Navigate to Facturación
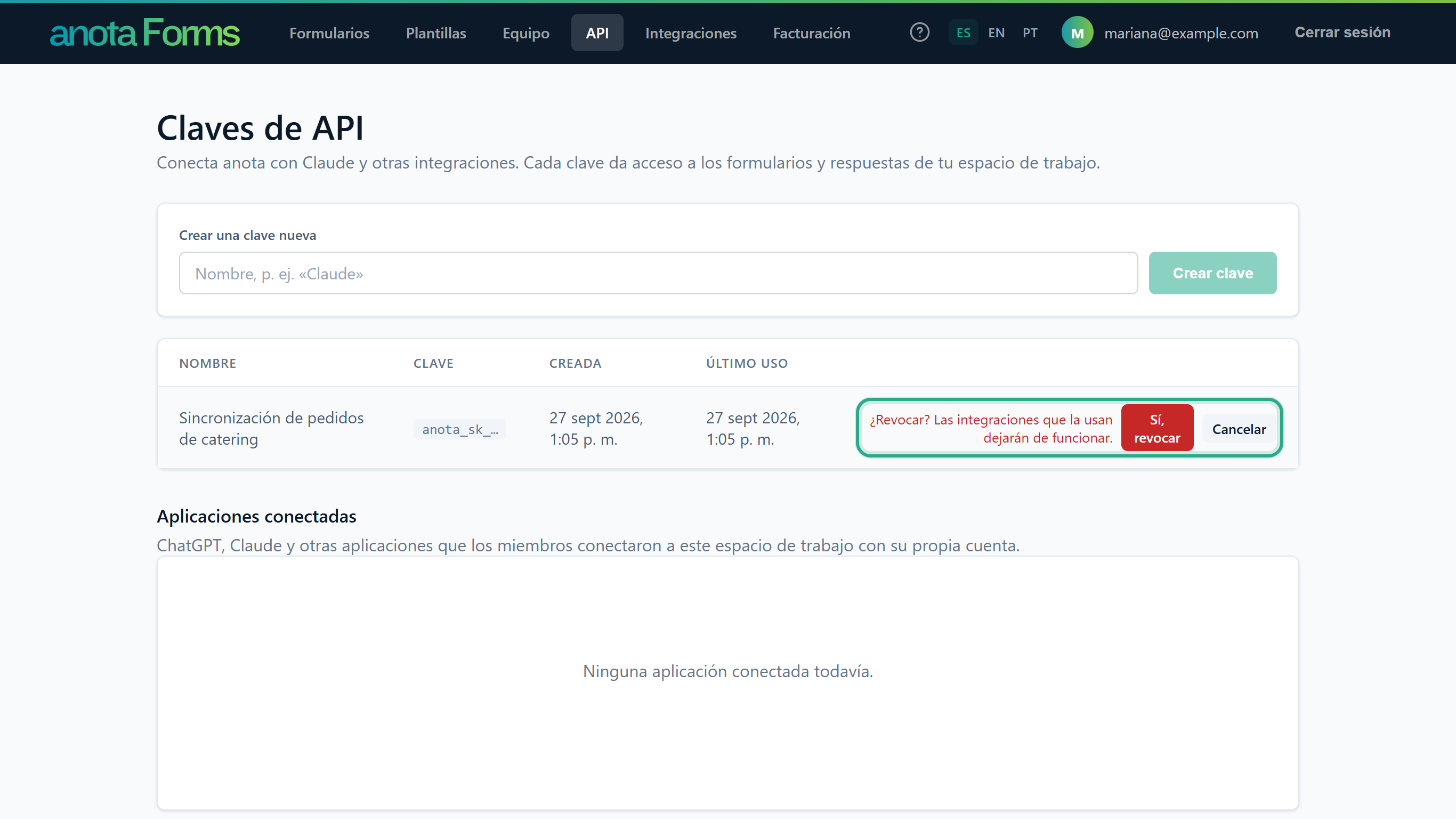This screenshot has height=819, width=1456. 811,33
